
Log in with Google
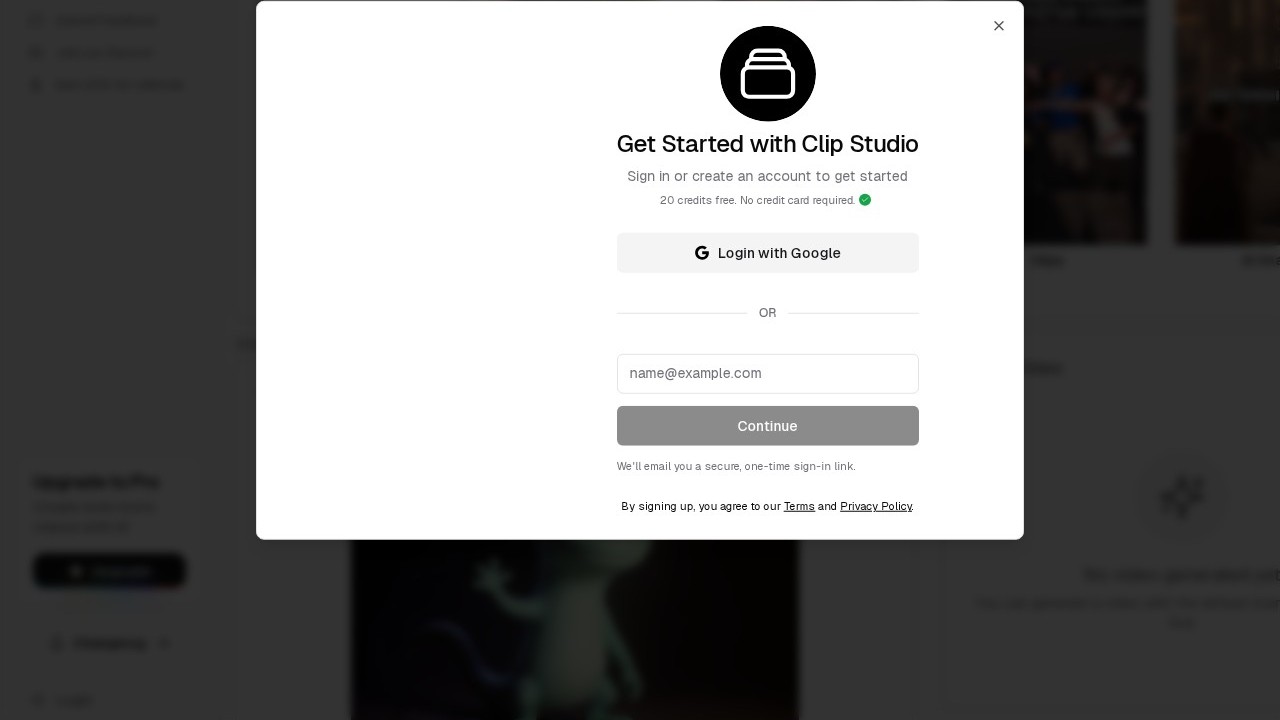point(768,253)
